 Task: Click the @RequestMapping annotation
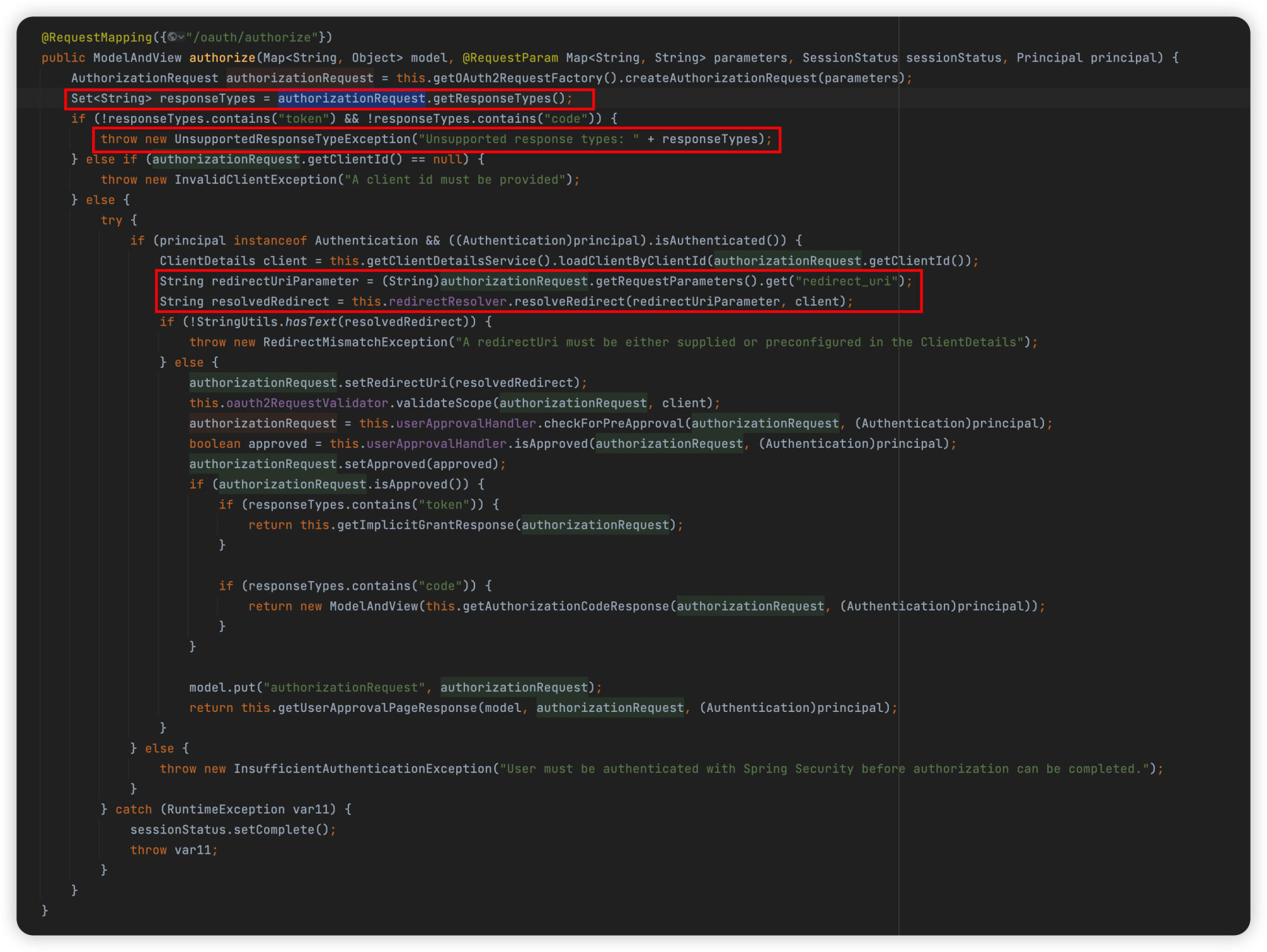tap(96, 37)
